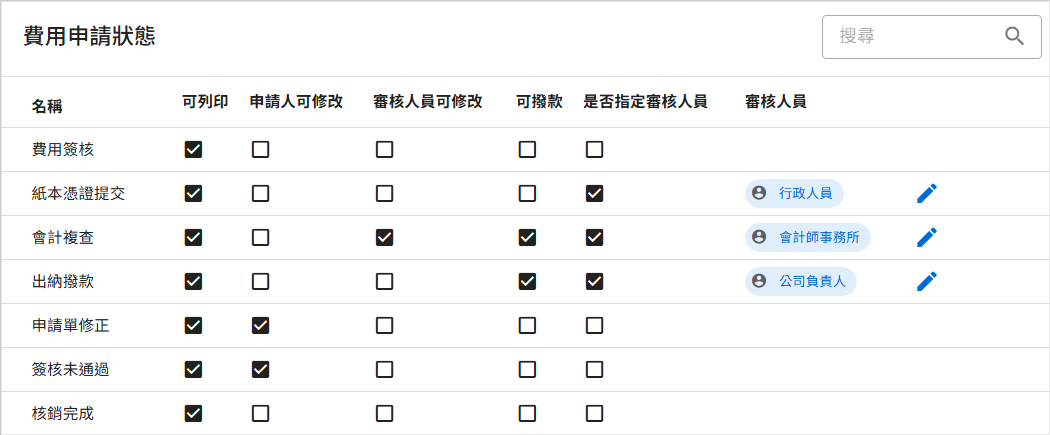This screenshot has width=1050, height=435.
Task: Disable 可撥款 for 出納撥款
Action: [528, 282]
